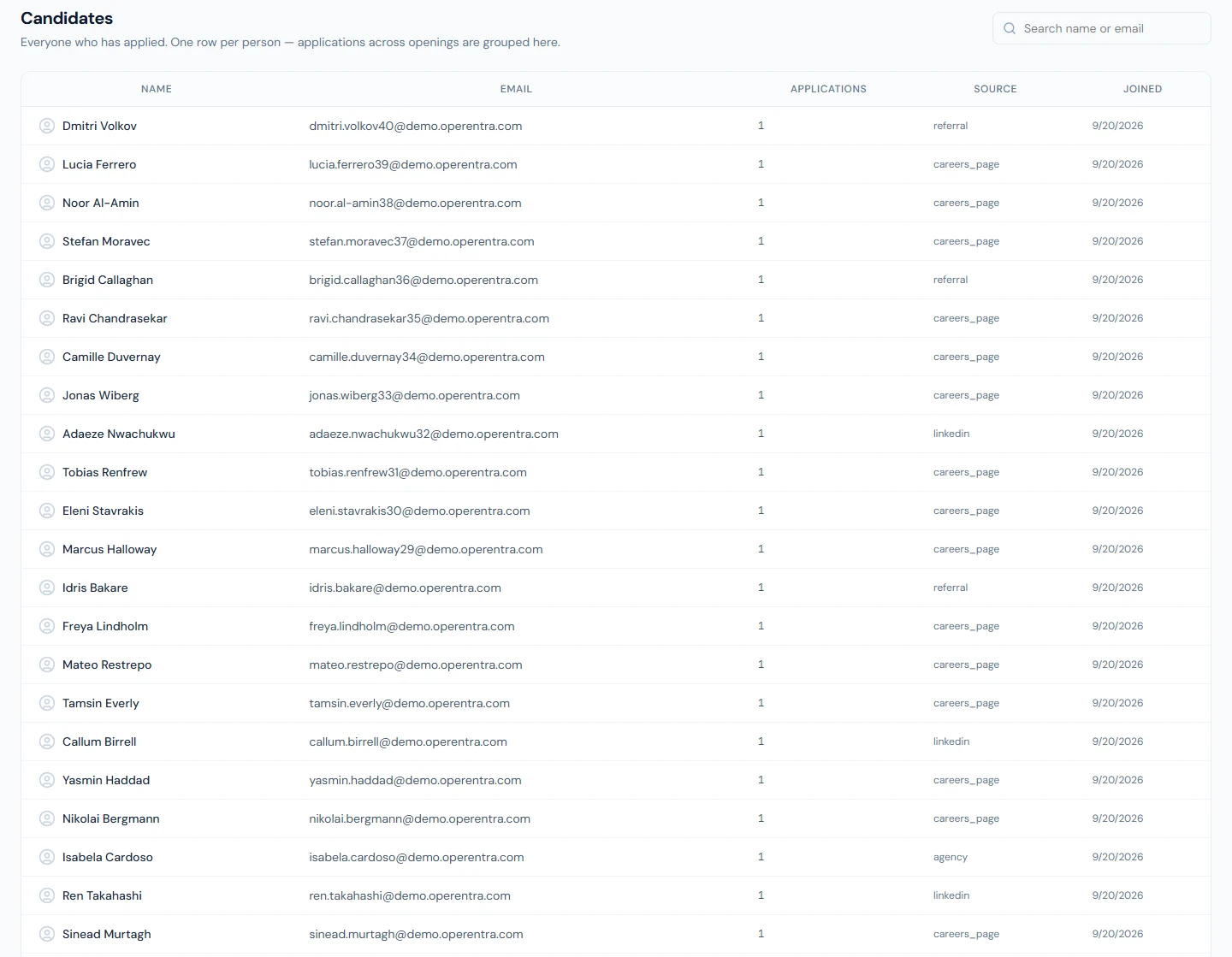
Task: Focus the Search name or email field
Action: (x=1101, y=28)
